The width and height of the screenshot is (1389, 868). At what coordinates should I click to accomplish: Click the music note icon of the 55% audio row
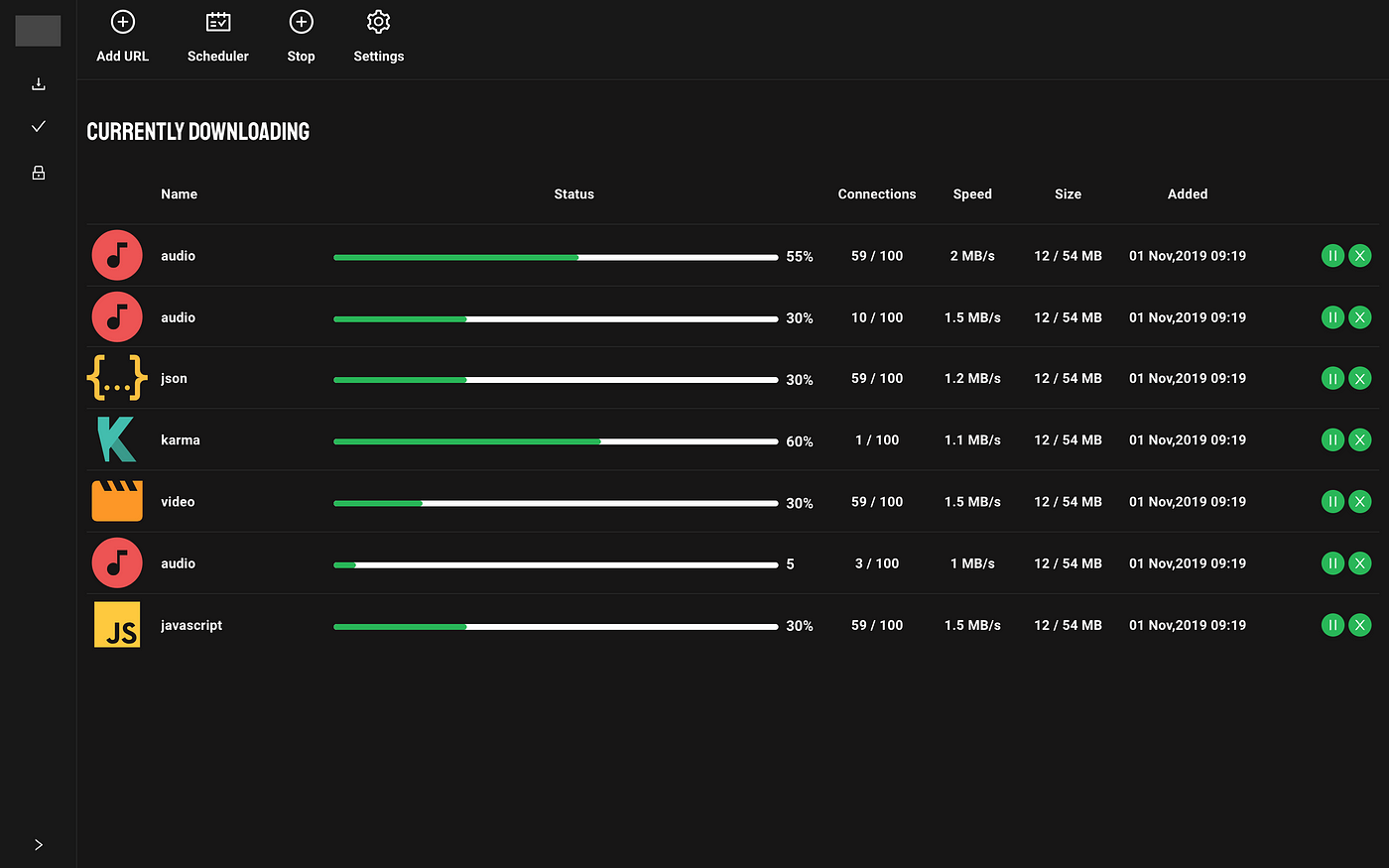117,256
